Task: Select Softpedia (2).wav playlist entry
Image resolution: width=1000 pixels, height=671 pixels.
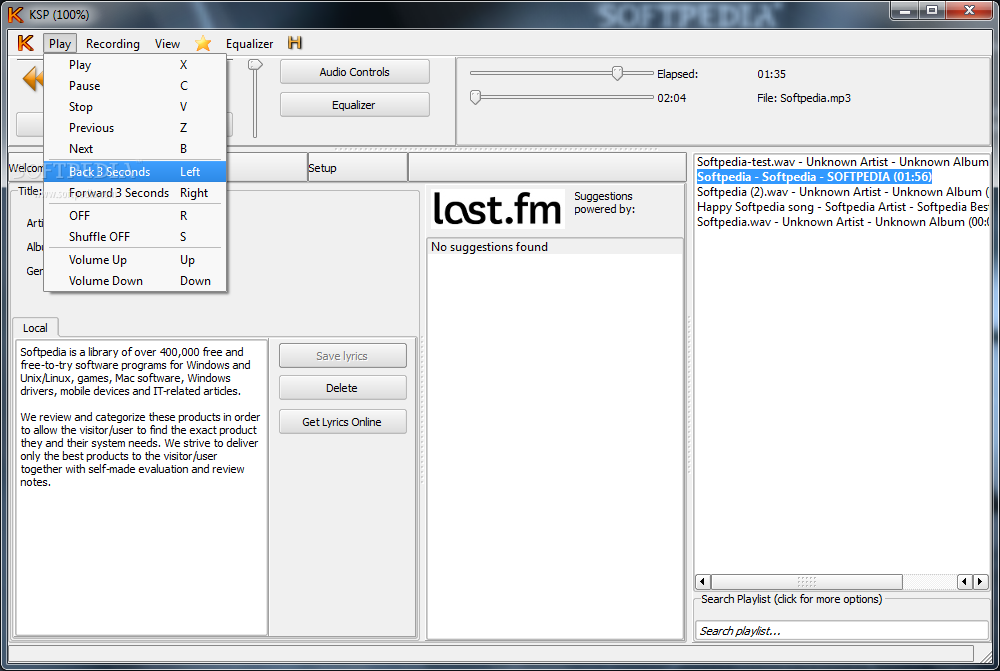Action: [x=842, y=192]
